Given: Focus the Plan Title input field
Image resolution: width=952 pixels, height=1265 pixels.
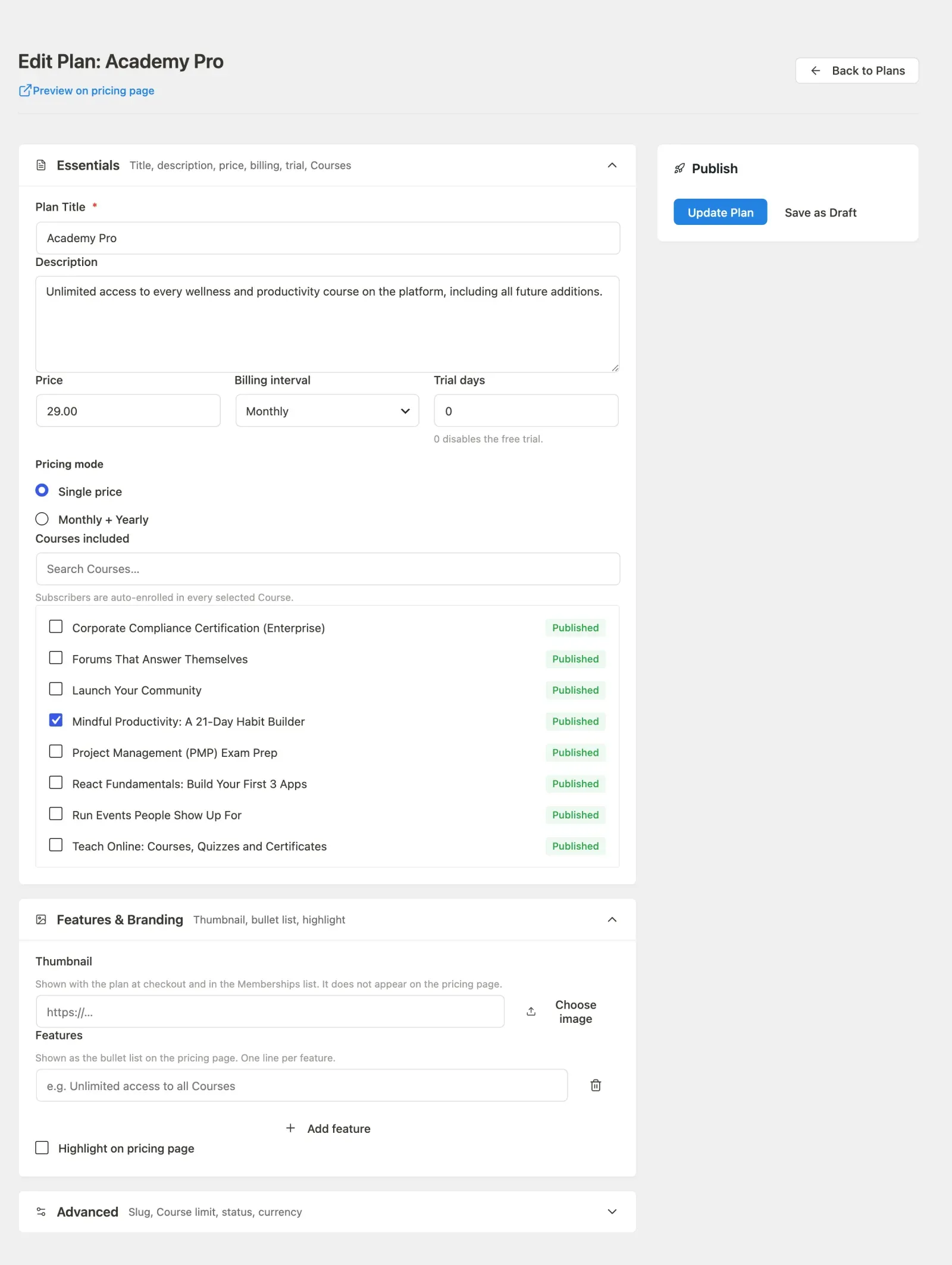Looking at the screenshot, I should point(328,238).
